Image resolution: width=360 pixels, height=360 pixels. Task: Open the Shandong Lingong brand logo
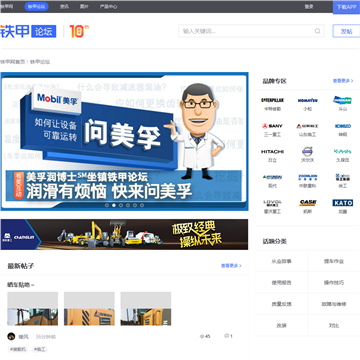point(307,126)
